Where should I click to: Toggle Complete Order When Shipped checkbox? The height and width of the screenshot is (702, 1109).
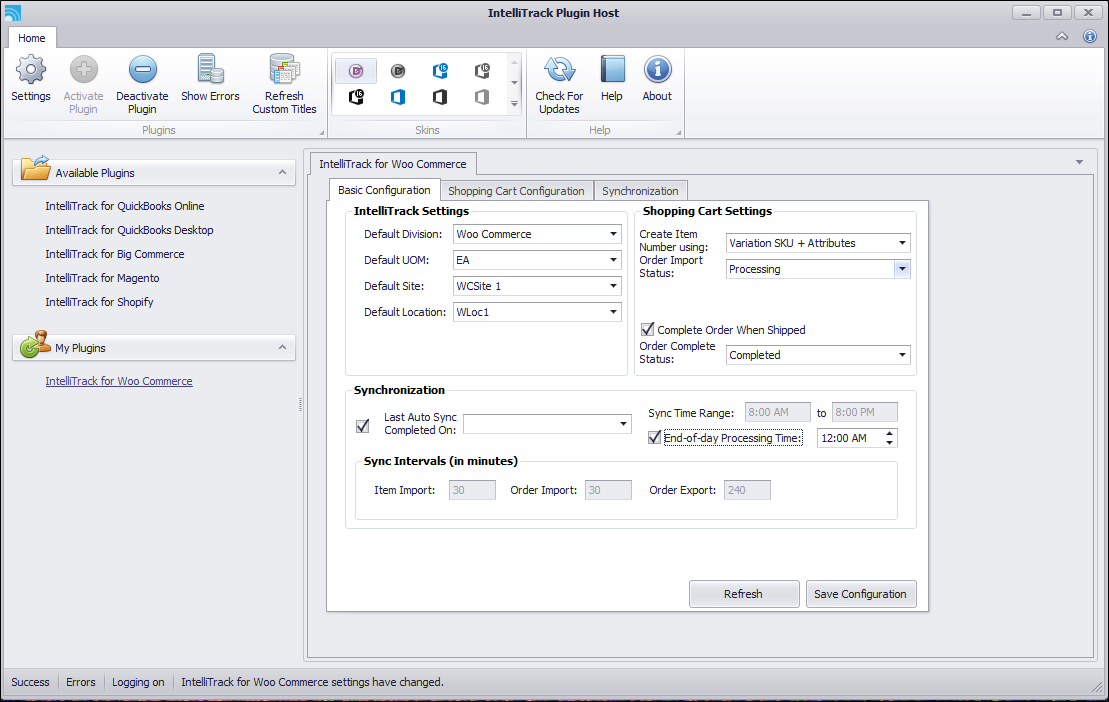(x=647, y=329)
